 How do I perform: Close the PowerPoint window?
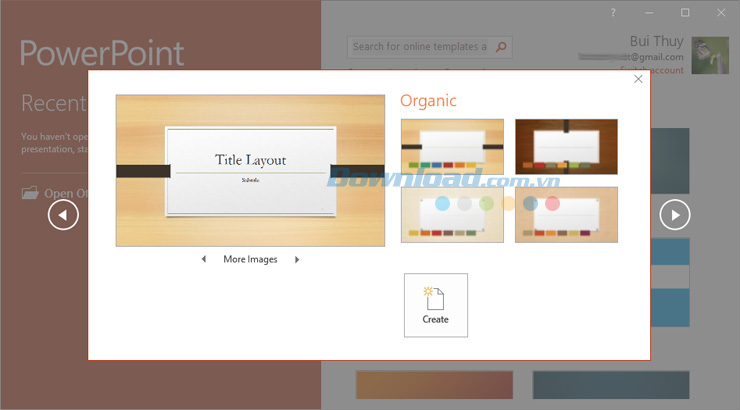pyautogui.click(x=721, y=13)
